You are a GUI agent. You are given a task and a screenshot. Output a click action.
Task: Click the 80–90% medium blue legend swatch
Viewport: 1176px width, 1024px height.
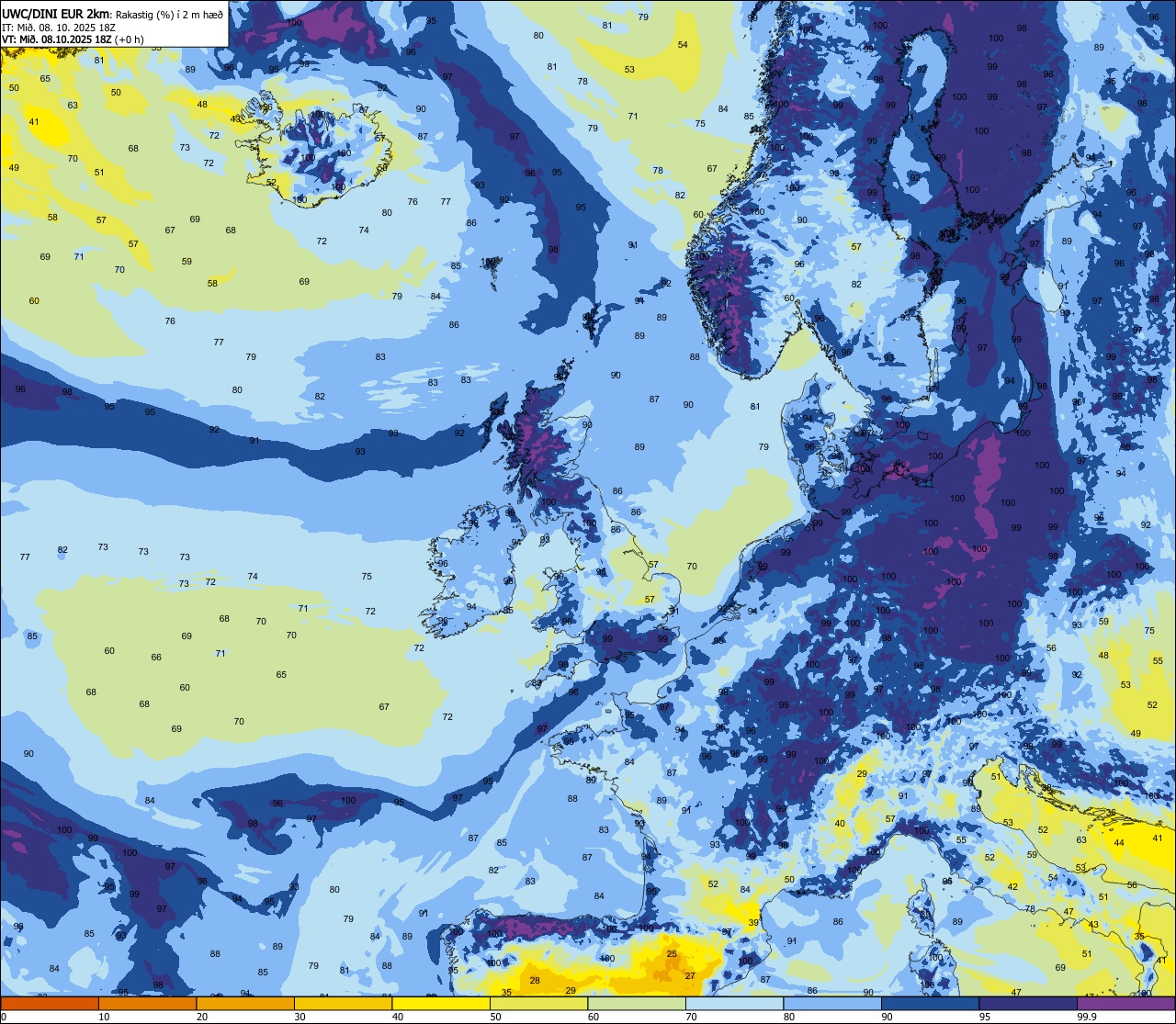coord(832,1003)
